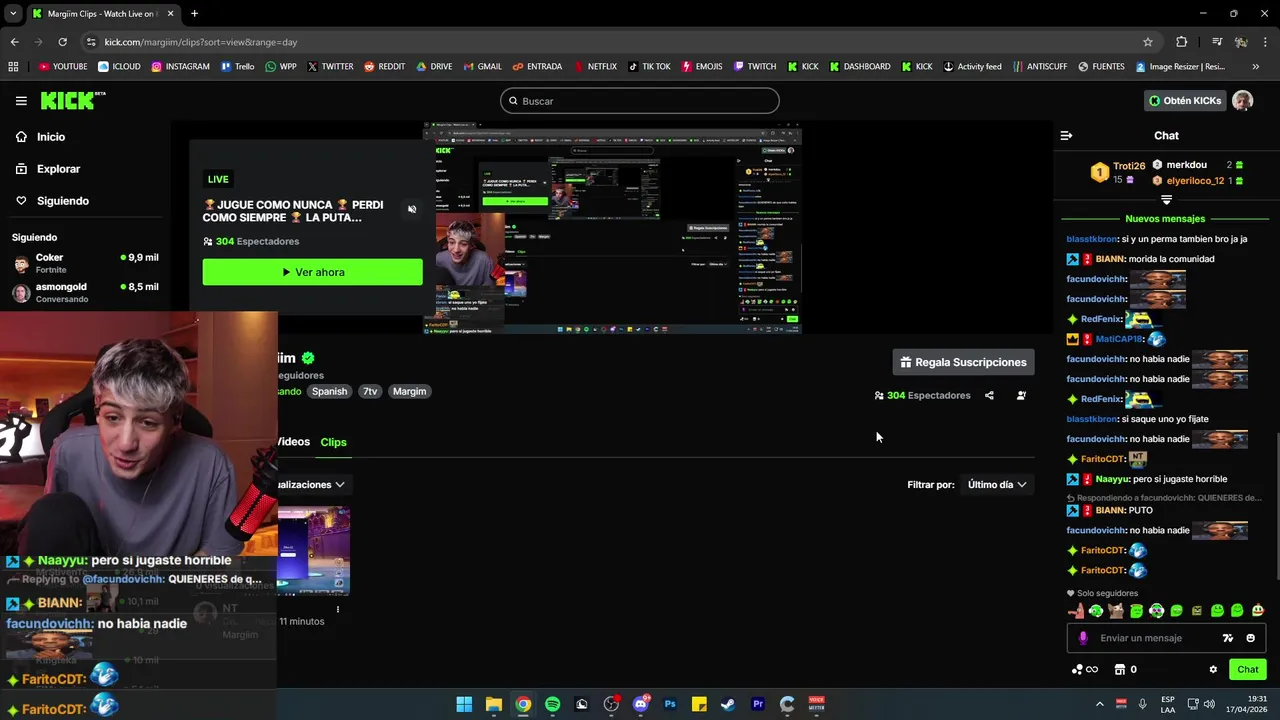Open the chat shop icon showing 0
Screen dimensions: 1280x720
click(1126, 670)
